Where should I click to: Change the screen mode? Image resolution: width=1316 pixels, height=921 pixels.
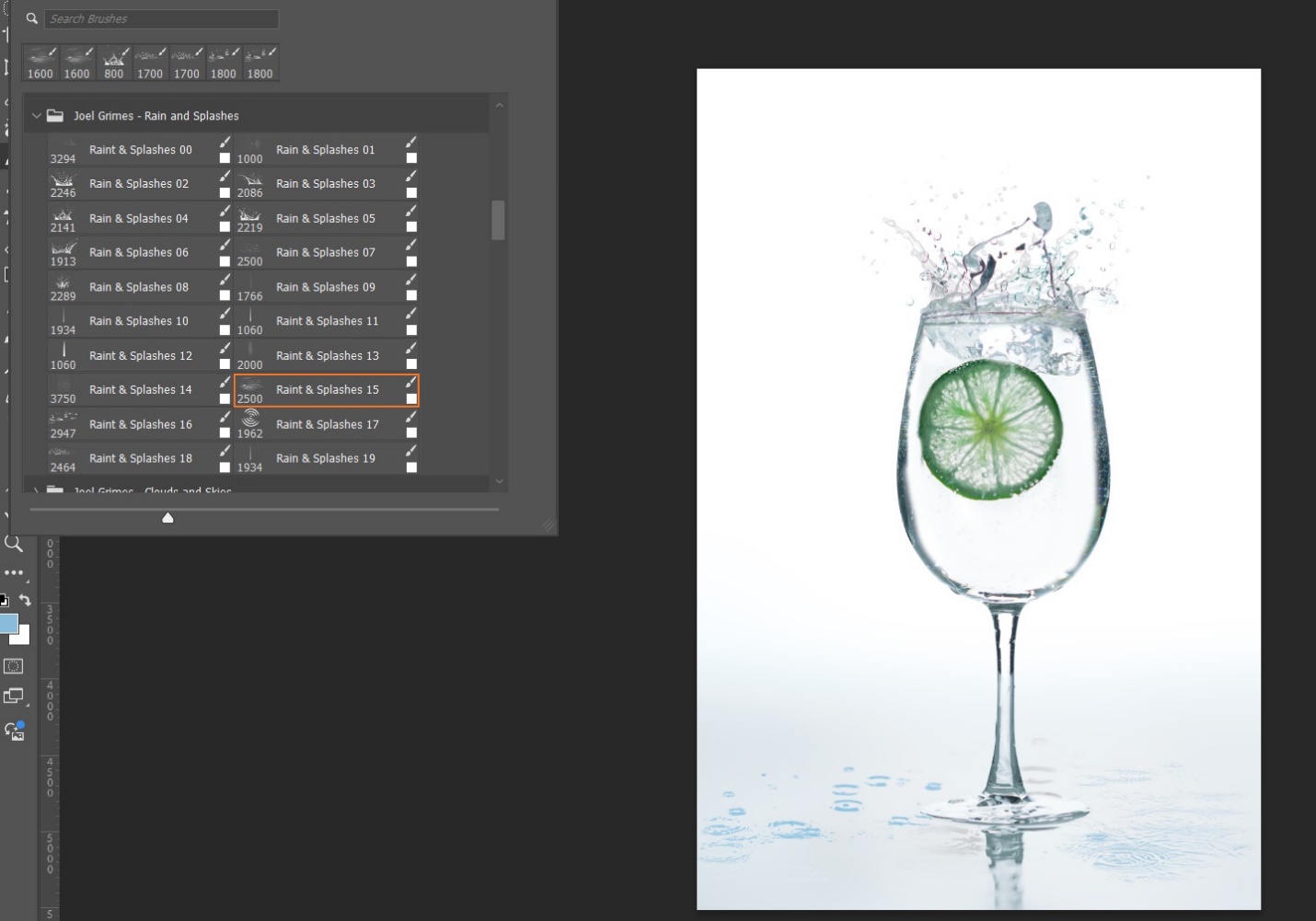pyautogui.click(x=14, y=697)
